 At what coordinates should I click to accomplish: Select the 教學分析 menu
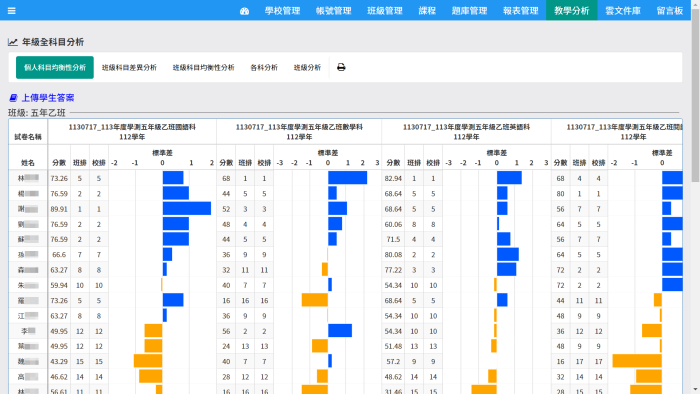572,11
